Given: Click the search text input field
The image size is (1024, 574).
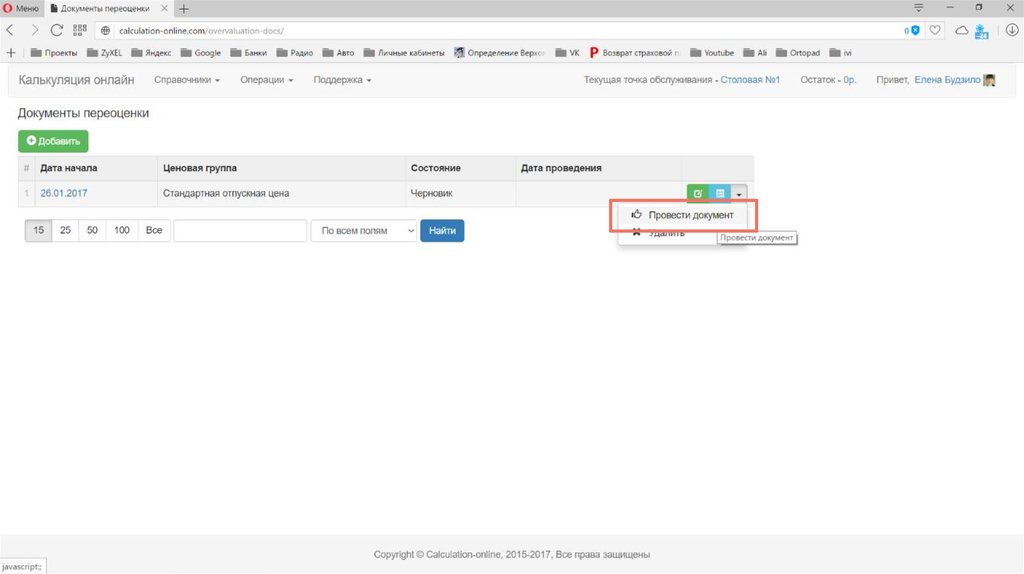Looking at the screenshot, I should [240, 231].
